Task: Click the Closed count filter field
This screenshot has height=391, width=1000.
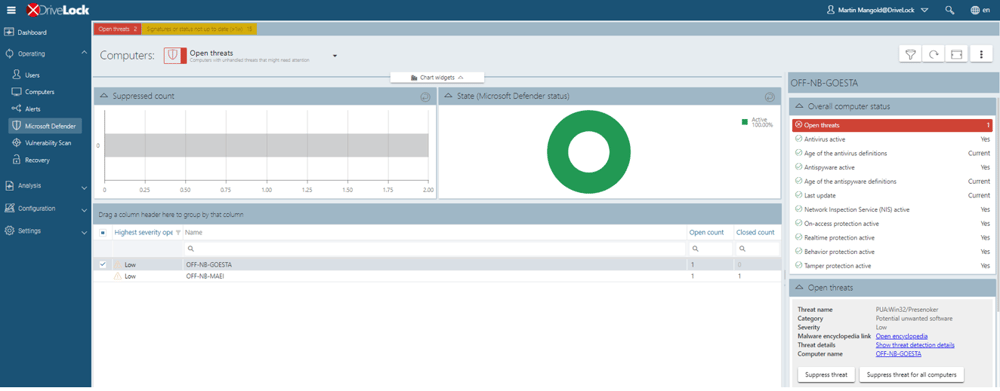Action: (x=757, y=249)
